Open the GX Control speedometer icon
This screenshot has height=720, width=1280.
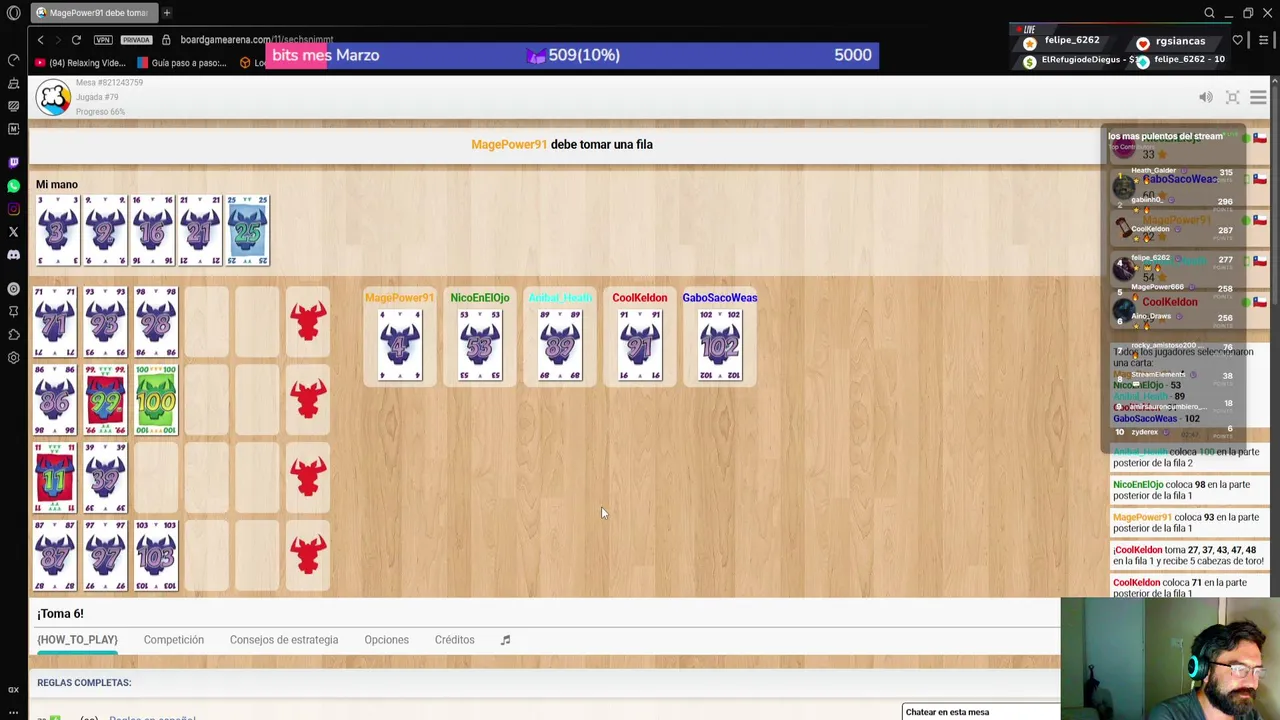point(13,60)
